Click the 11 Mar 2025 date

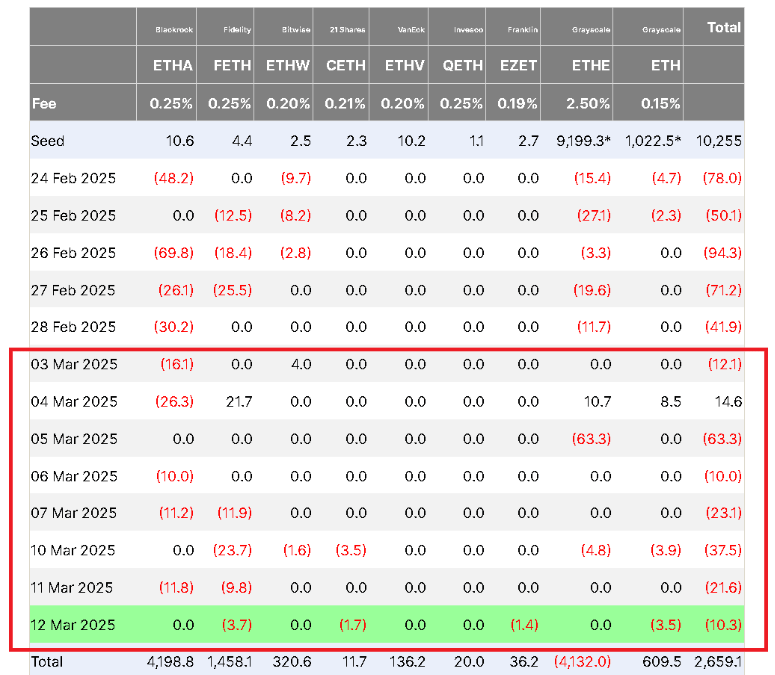coord(72,588)
